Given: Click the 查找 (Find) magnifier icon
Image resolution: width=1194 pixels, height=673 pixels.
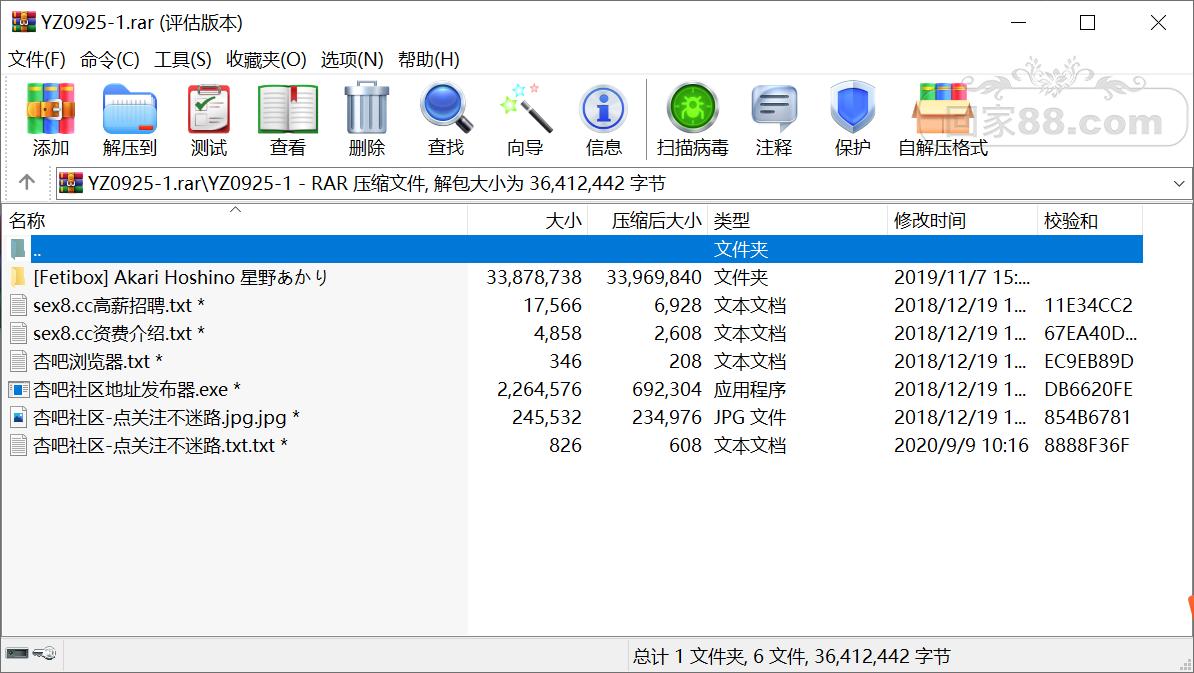Looking at the screenshot, I should coord(446,109).
